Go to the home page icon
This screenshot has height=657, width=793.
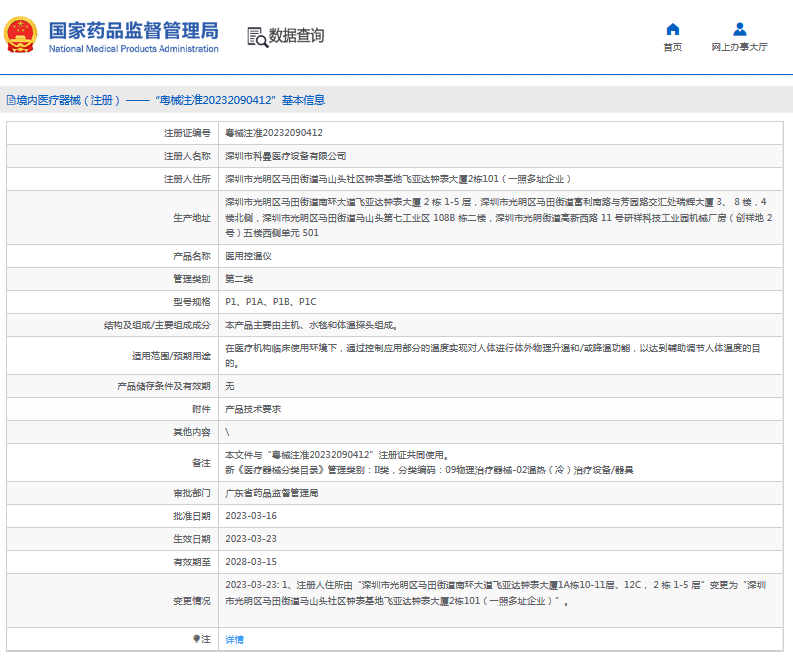(x=673, y=29)
